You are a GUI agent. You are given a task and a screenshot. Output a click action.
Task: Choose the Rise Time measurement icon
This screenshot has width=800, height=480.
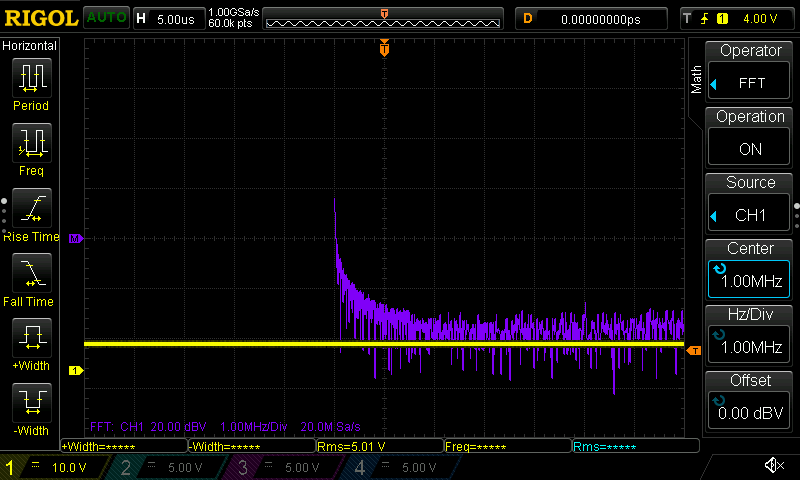[x=31, y=208]
